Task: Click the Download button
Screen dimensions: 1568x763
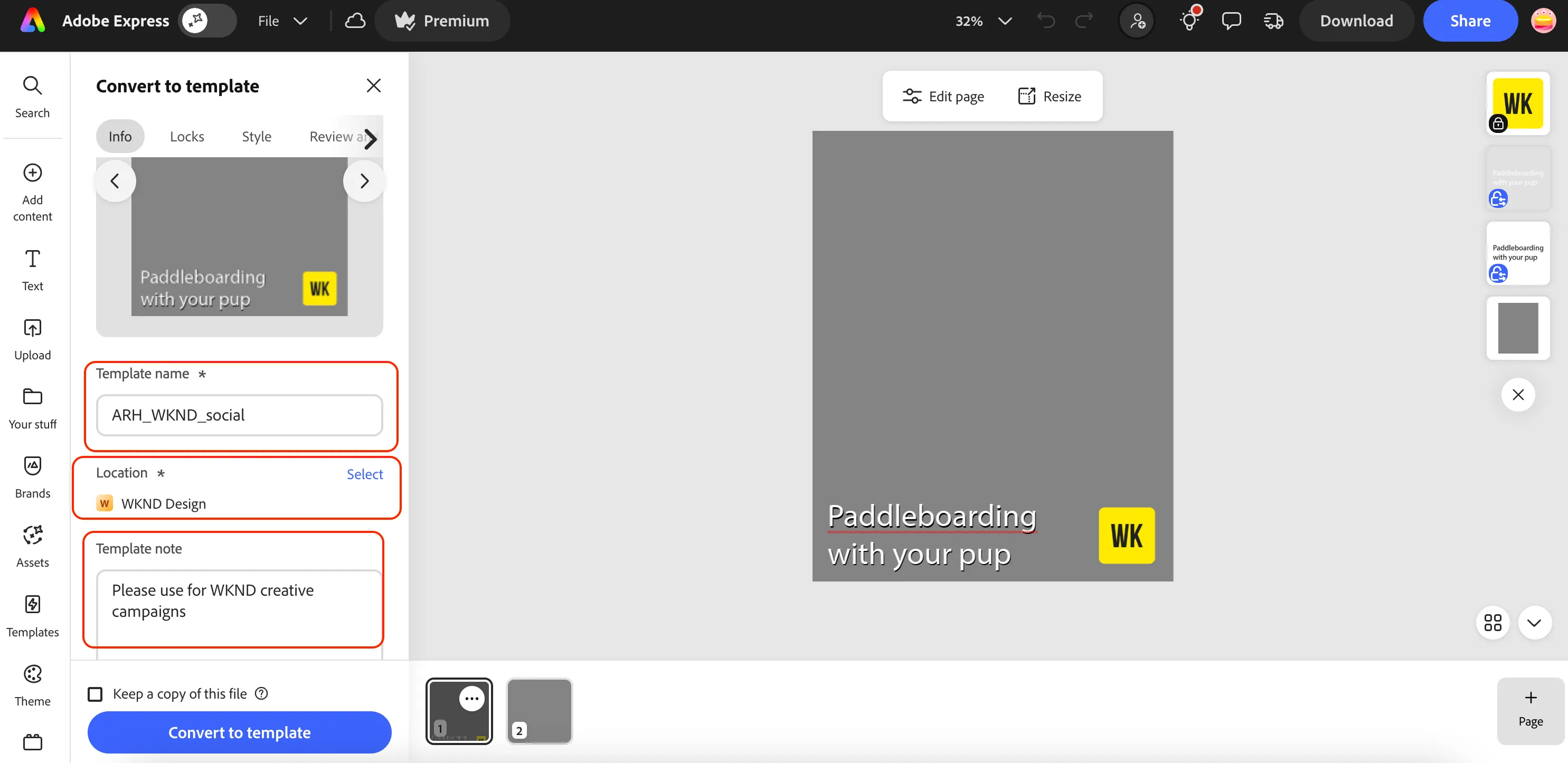Action: tap(1356, 21)
